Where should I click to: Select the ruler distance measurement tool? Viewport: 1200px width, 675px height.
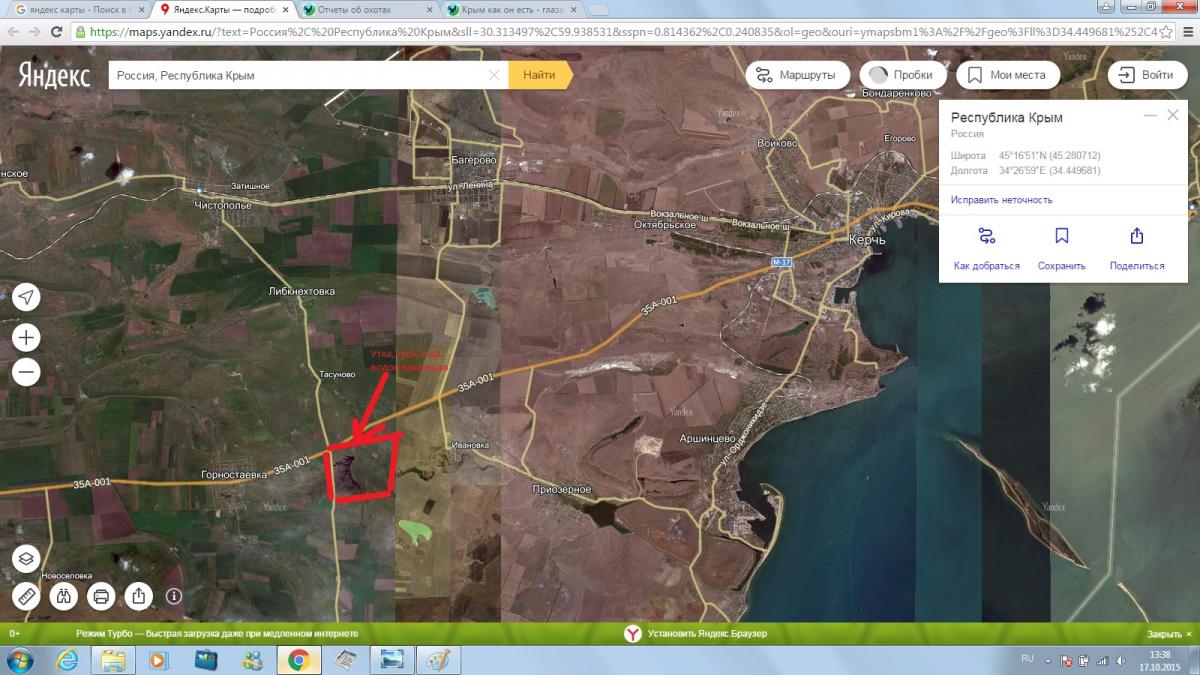tap(27, 597)
